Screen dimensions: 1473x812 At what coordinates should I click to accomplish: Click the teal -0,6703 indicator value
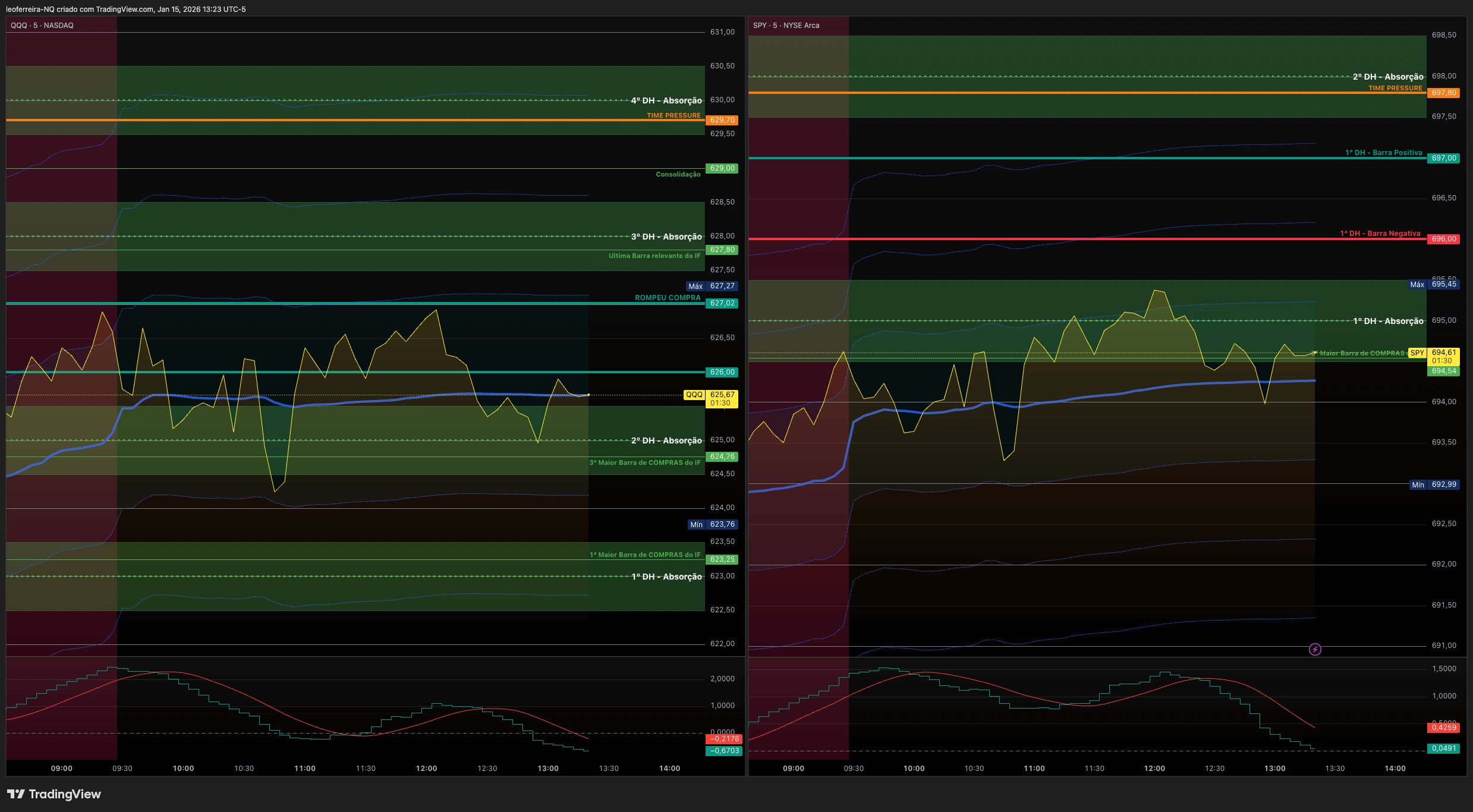click(724, 751)
